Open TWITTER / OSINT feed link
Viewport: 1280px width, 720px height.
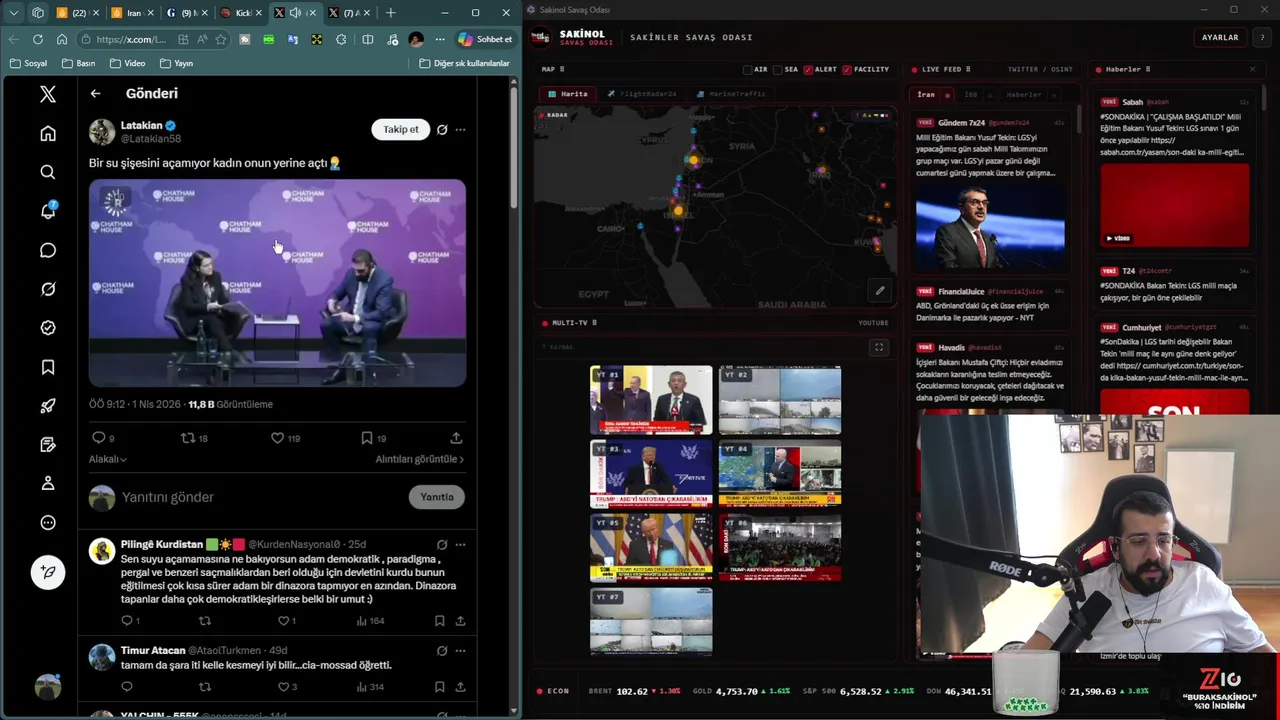pyautogui.click(x=1040, y=70)
